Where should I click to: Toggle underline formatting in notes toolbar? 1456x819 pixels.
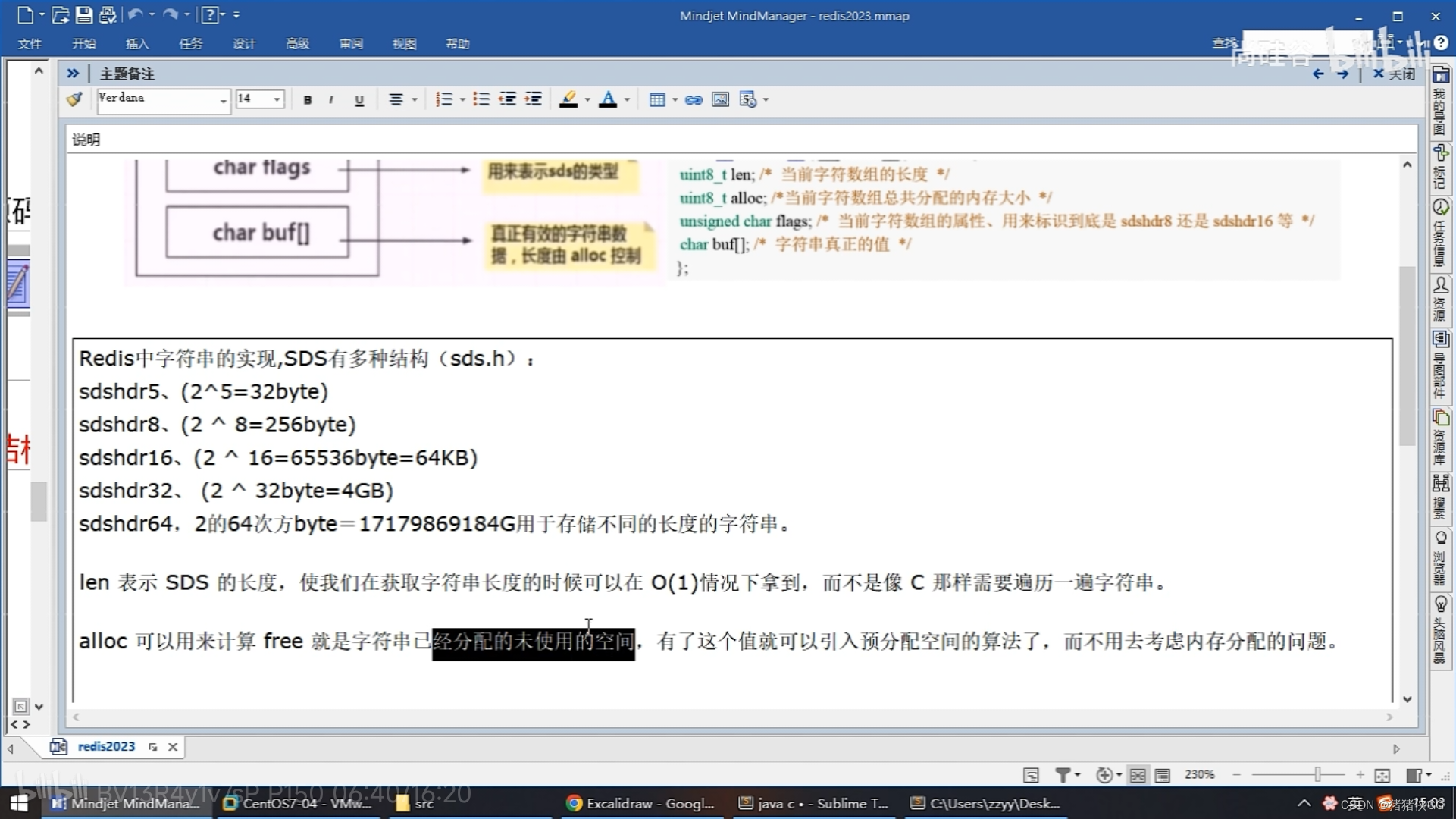tap(359, 100)
